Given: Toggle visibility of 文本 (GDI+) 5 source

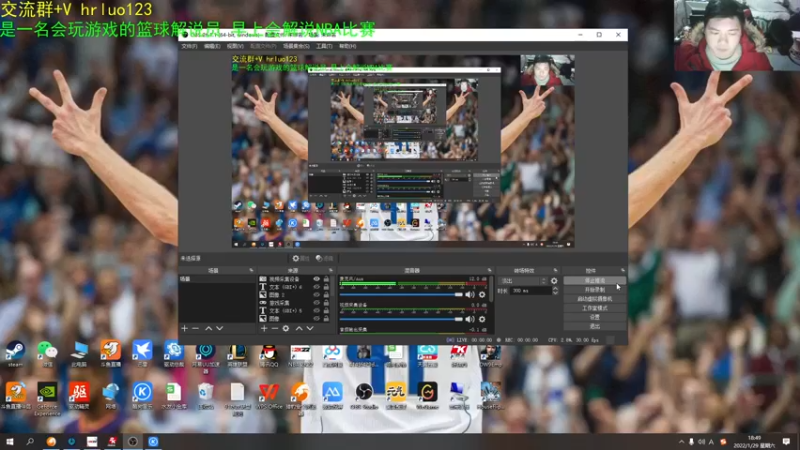Looking at the screenshot, I should (x=316, y=311).
